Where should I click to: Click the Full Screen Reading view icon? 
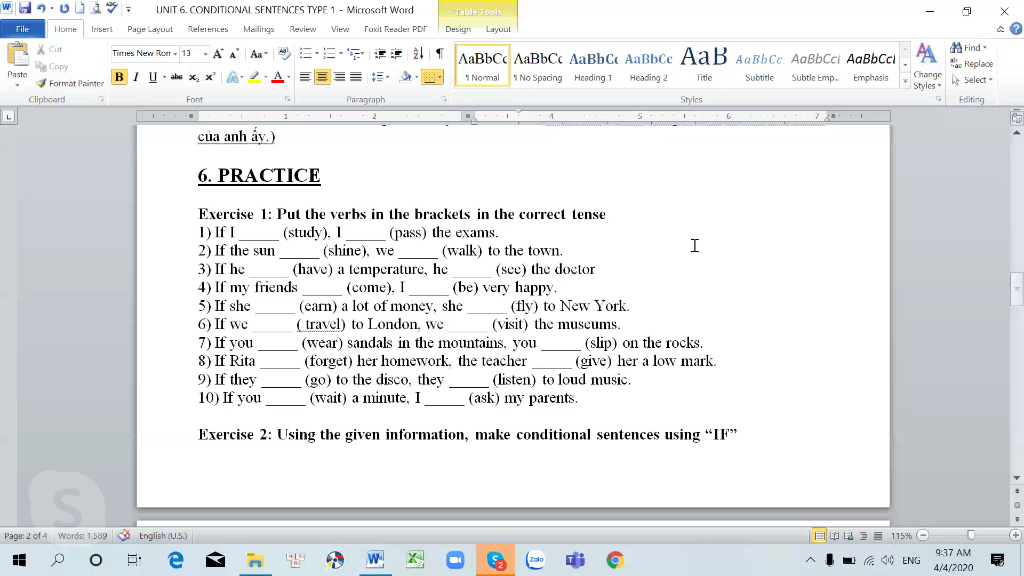tap(835, 536)
